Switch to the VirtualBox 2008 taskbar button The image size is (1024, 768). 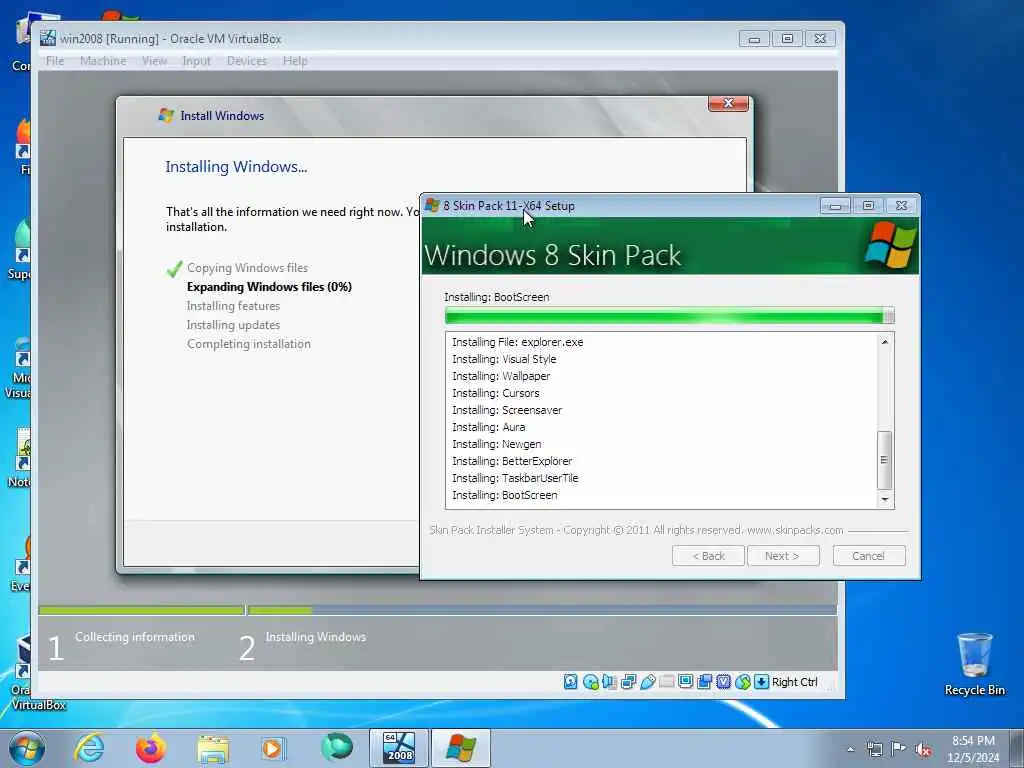click(x=399, y=748)
